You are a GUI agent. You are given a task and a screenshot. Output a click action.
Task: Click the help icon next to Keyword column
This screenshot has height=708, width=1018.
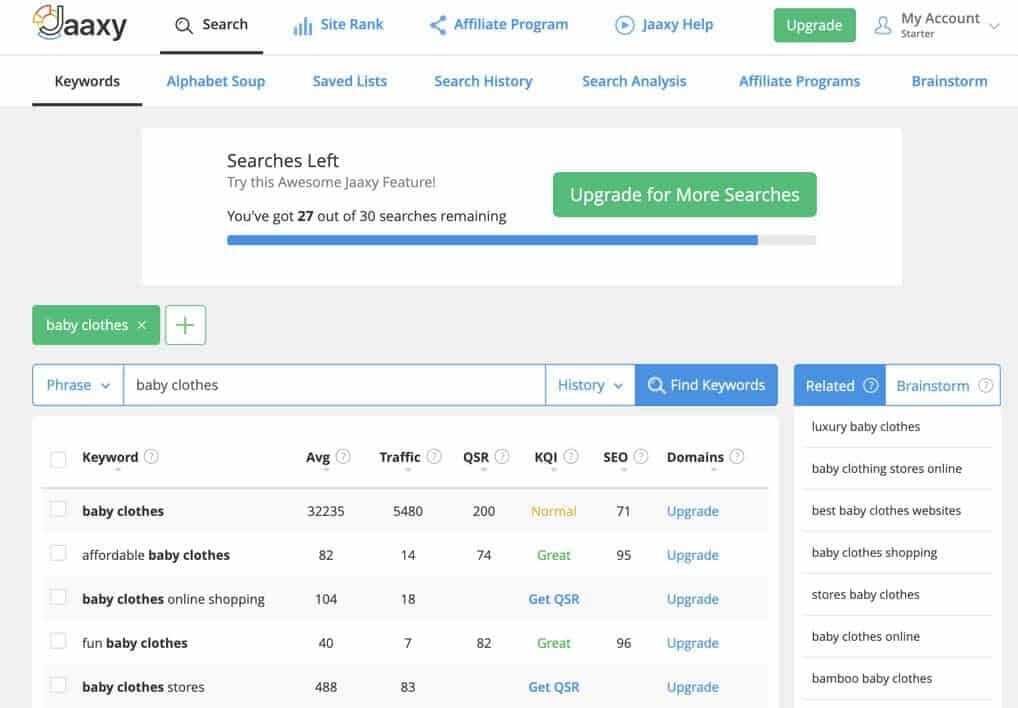click(x=151, y=456)
